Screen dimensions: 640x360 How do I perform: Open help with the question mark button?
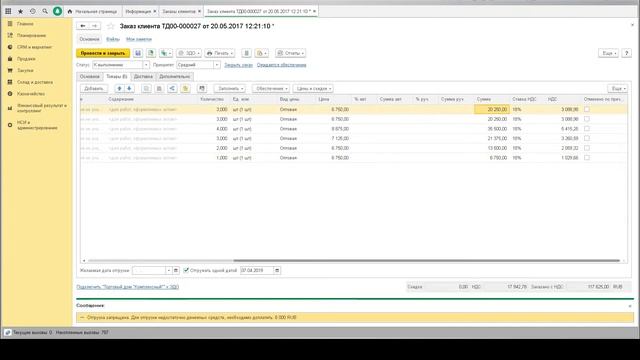627,53
